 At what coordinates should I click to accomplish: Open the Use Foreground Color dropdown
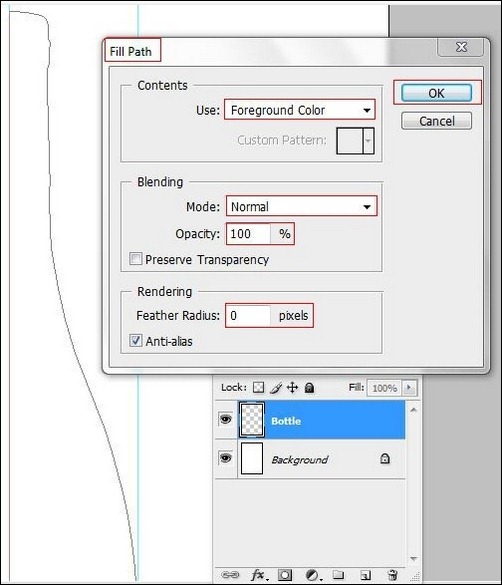coord(300,110)
